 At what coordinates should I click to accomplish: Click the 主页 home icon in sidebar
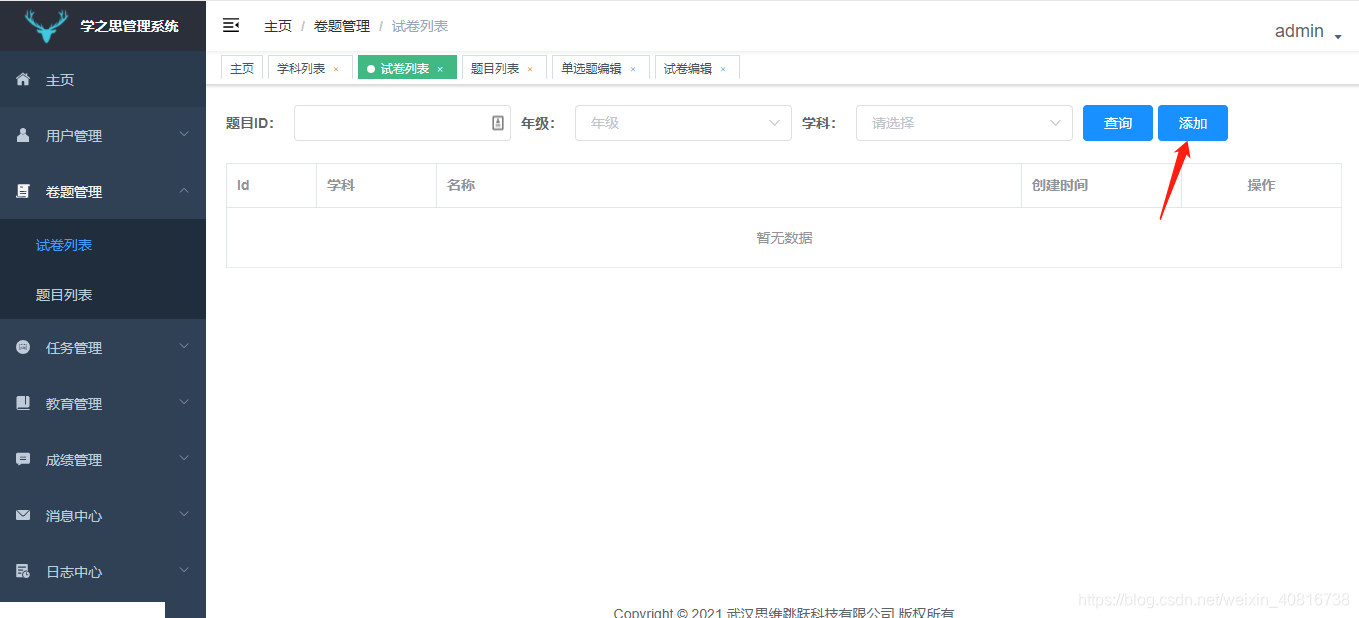[22, 78]
